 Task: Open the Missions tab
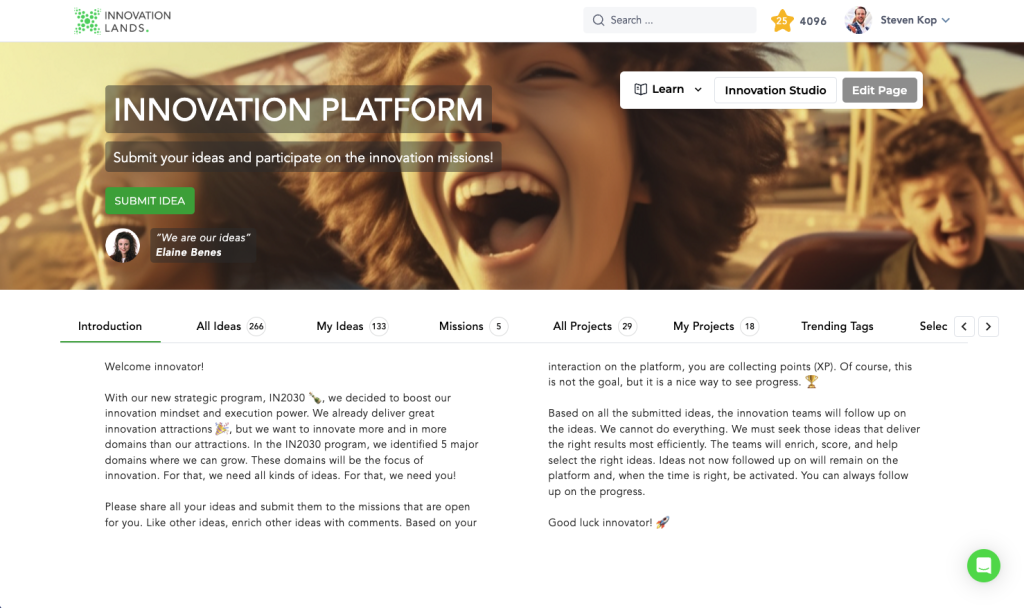click(x=461, y=326)
